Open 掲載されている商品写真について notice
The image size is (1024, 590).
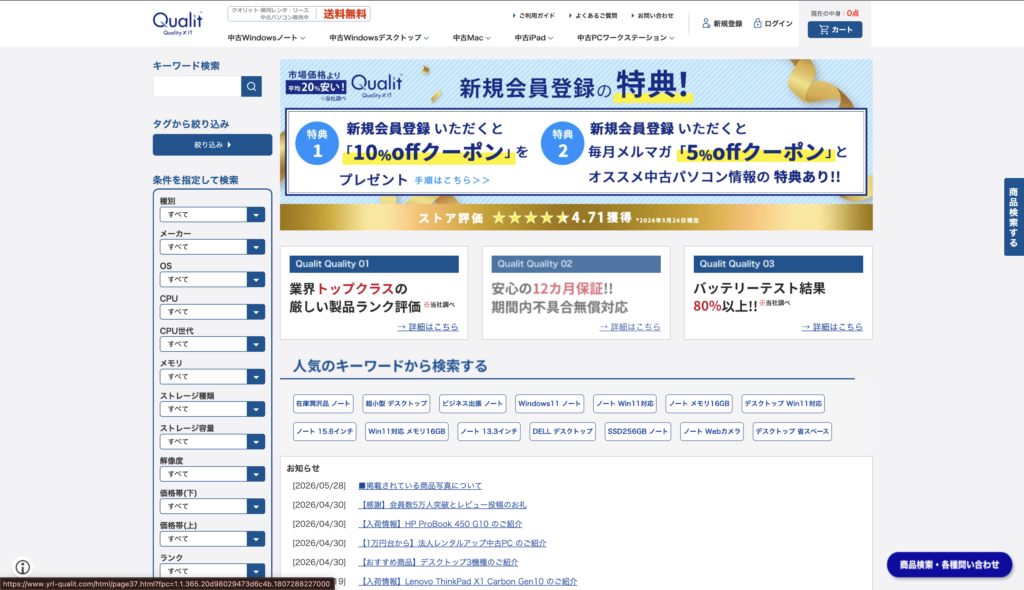tap(420, 486)
